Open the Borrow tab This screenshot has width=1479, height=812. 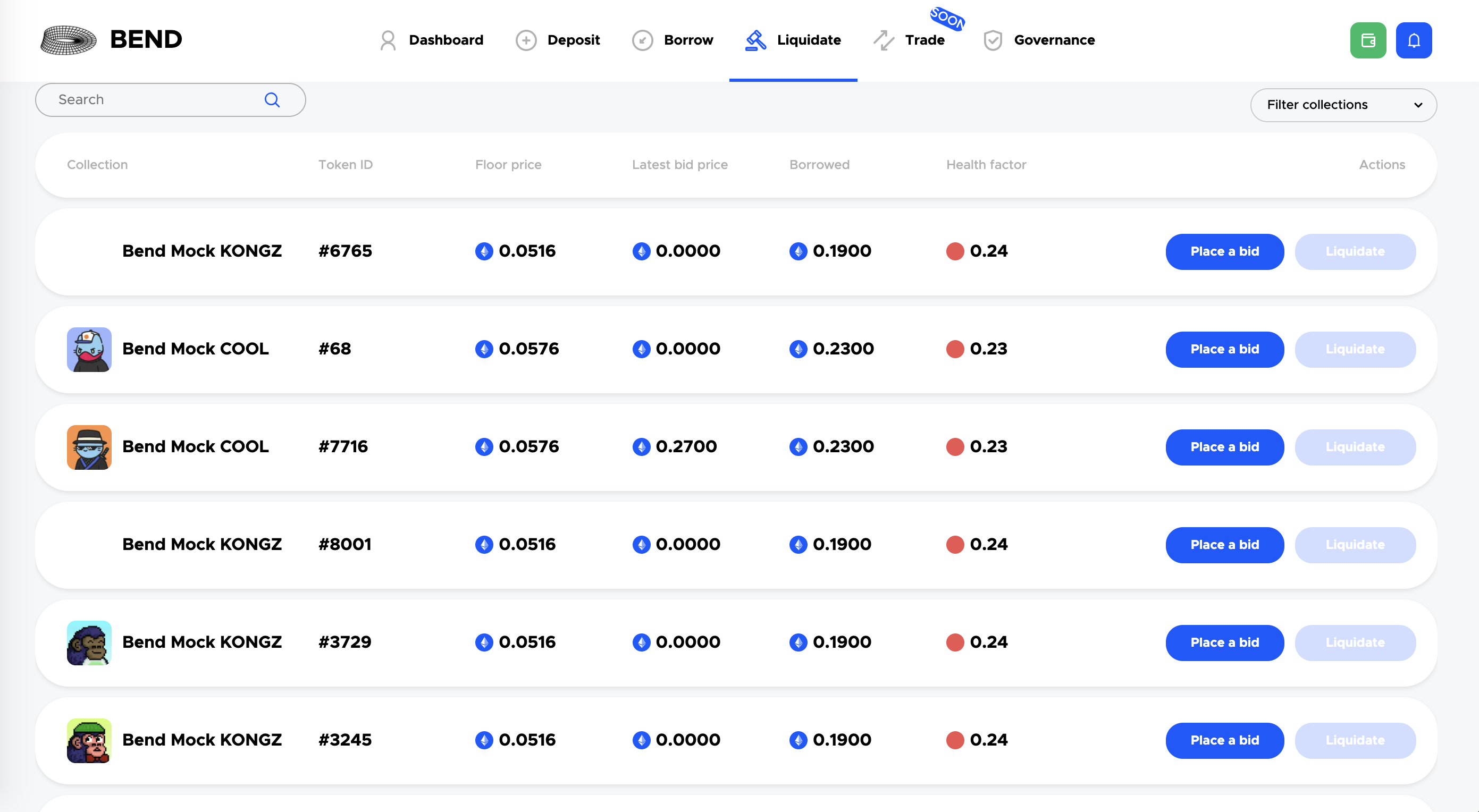click(x=688, y=40)
